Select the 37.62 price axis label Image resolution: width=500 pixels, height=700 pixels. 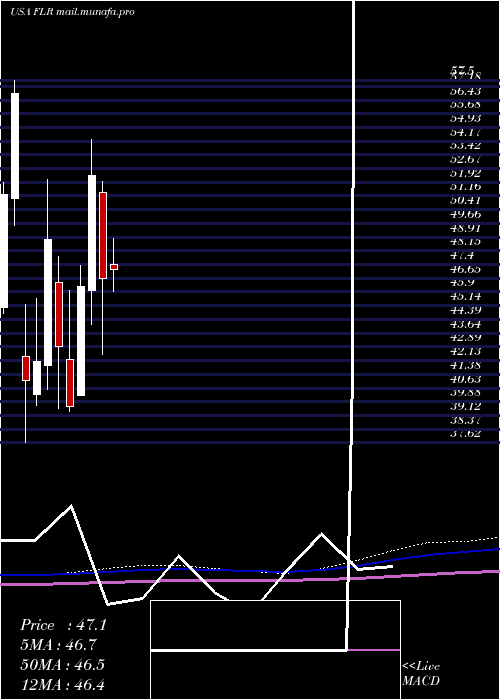pos(465,433)
